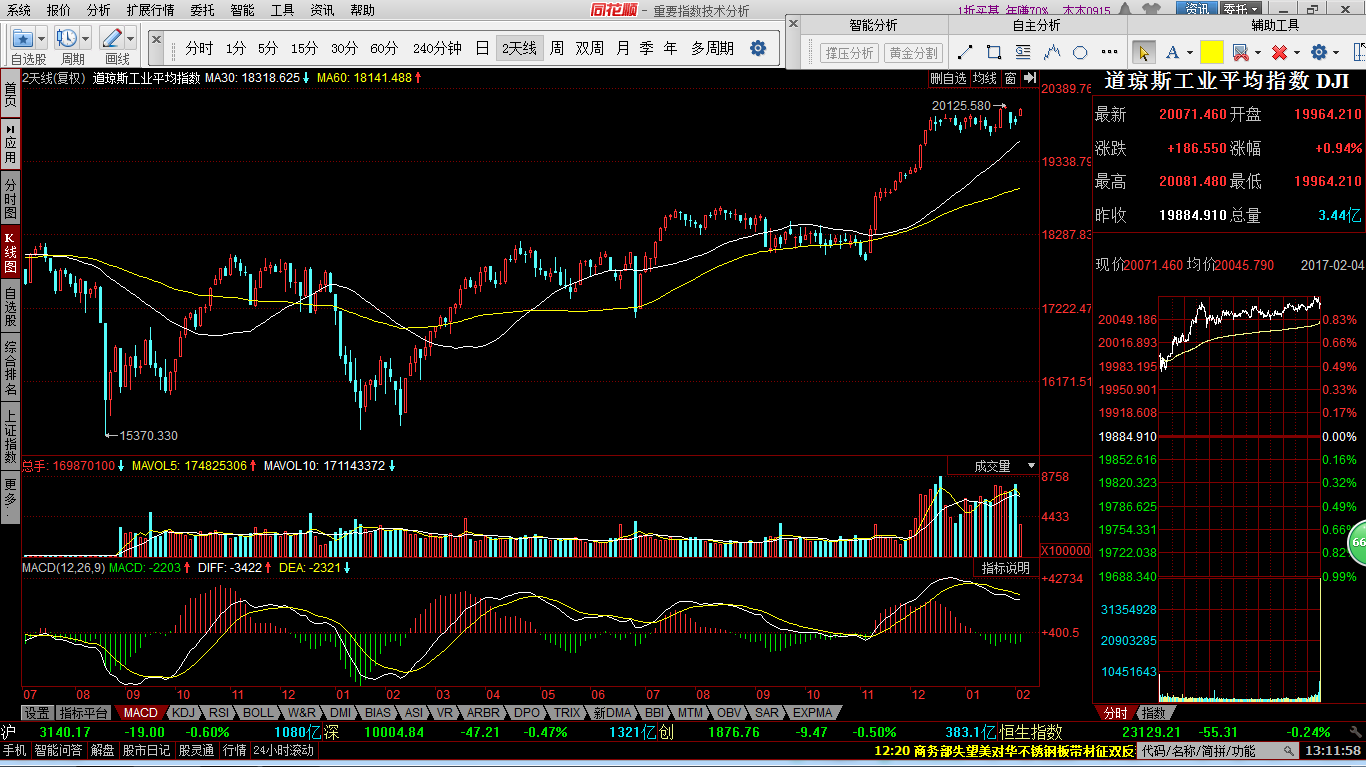Open the K线图 side tab

pos(10,253)
